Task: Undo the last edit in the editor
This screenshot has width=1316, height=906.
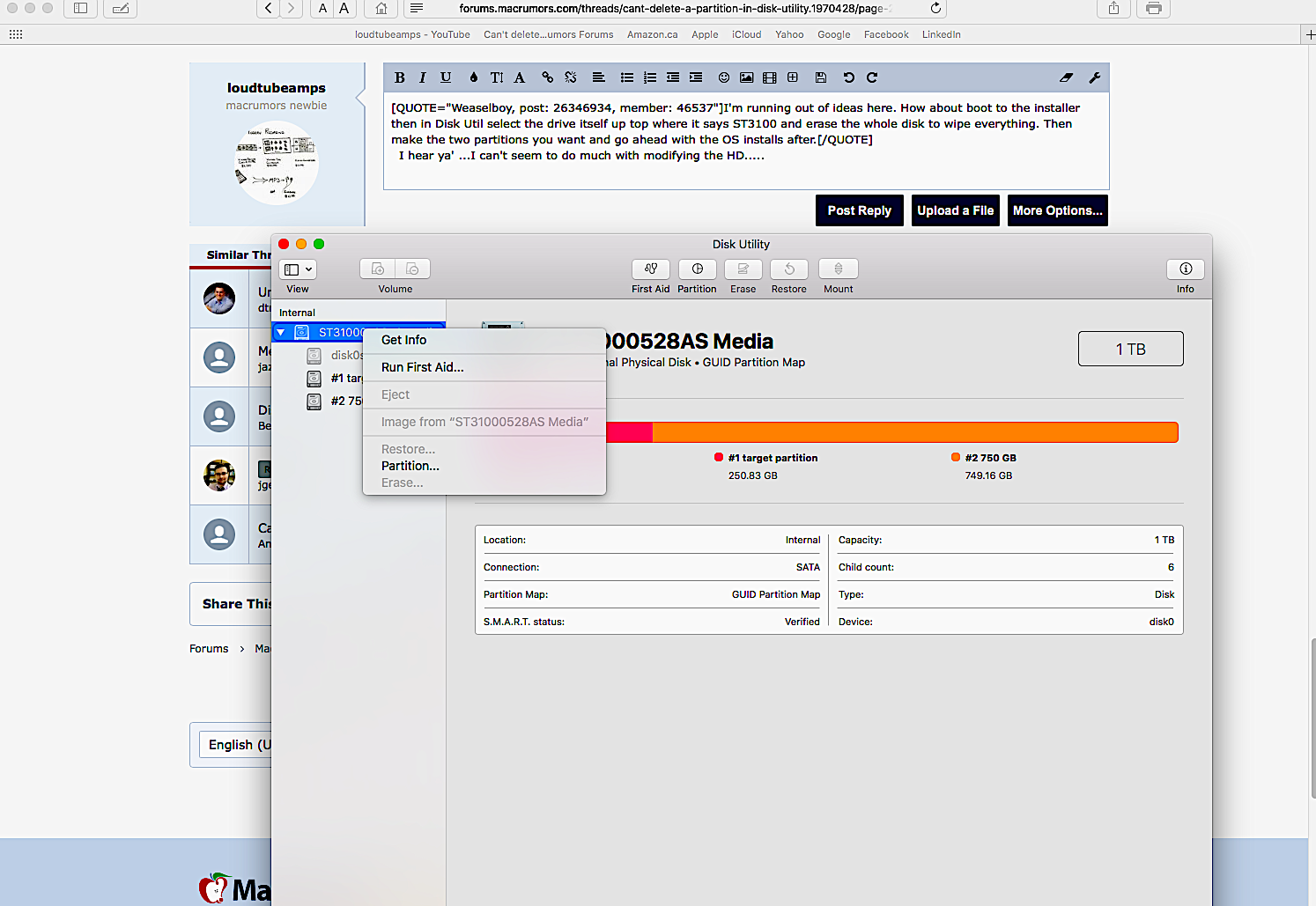Action: pyautogui.click(x=849, y=77)
